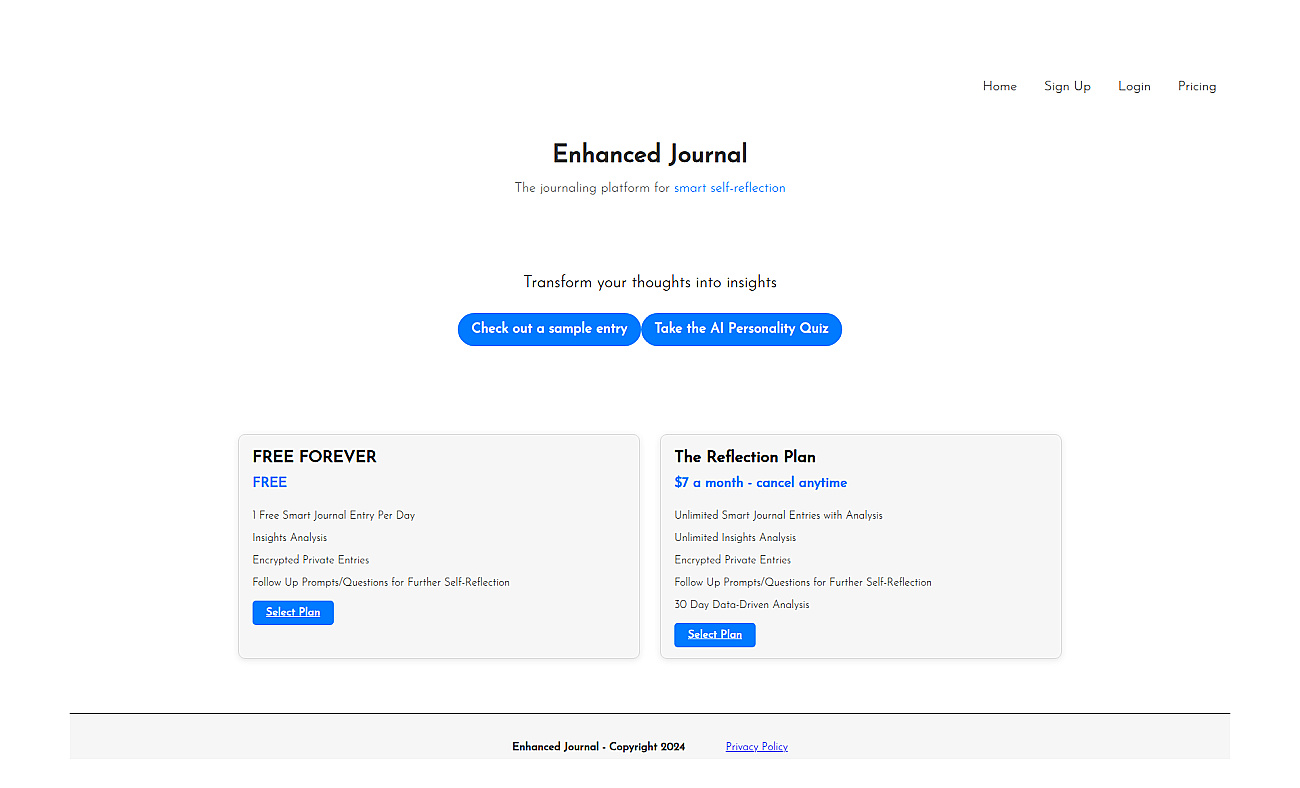Click 'Encrypted Private Entries' in The Reflection Plan
Viewport: 1300px width, 788px height.
[x=733, y=560]
